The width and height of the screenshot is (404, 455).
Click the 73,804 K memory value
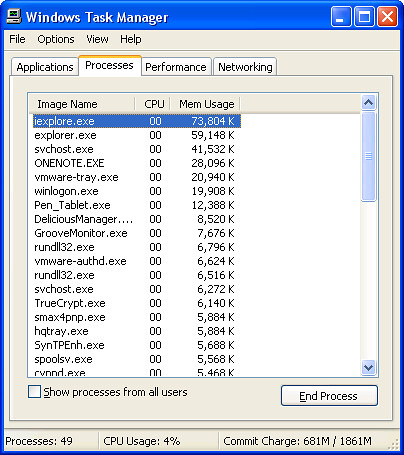click(x=213, y=121)
